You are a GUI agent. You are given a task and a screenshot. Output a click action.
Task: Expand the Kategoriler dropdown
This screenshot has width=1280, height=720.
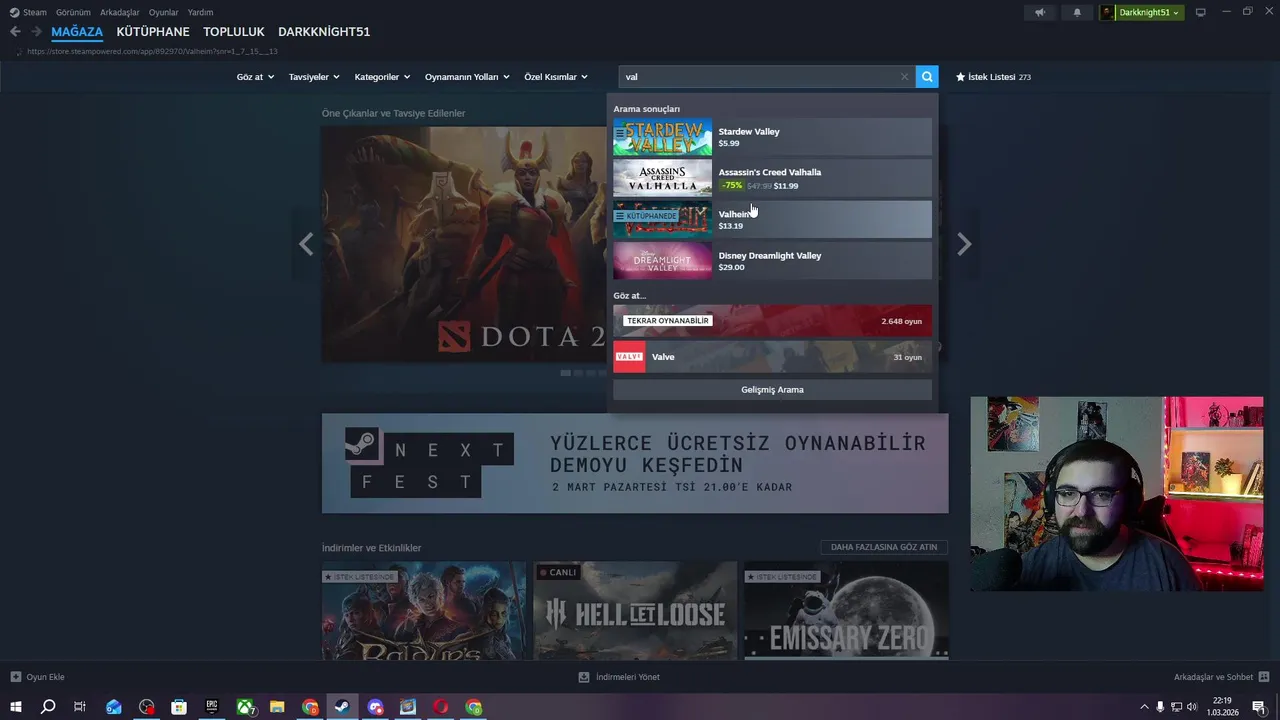coord(382,77)
